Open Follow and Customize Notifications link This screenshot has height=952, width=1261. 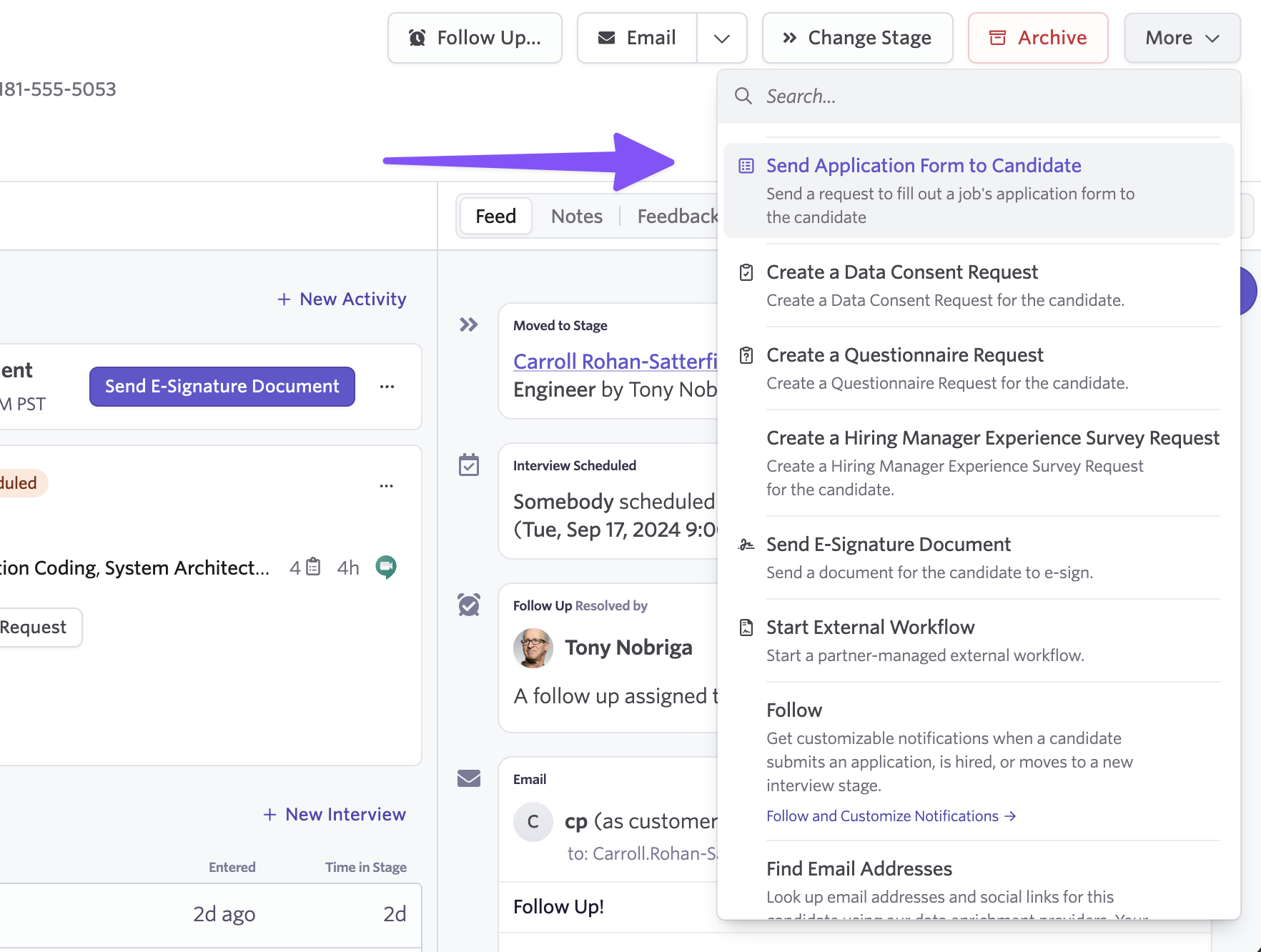tap(890, 816)
